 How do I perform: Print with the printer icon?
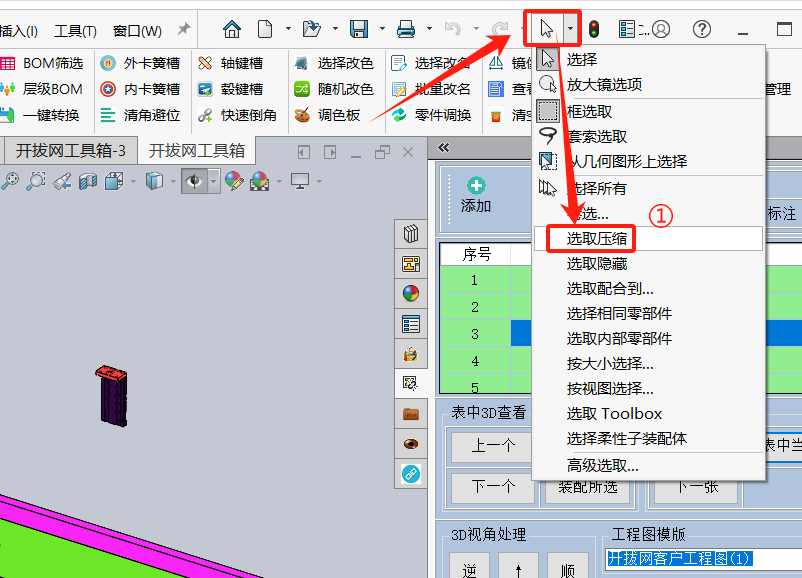click(406, 29)
